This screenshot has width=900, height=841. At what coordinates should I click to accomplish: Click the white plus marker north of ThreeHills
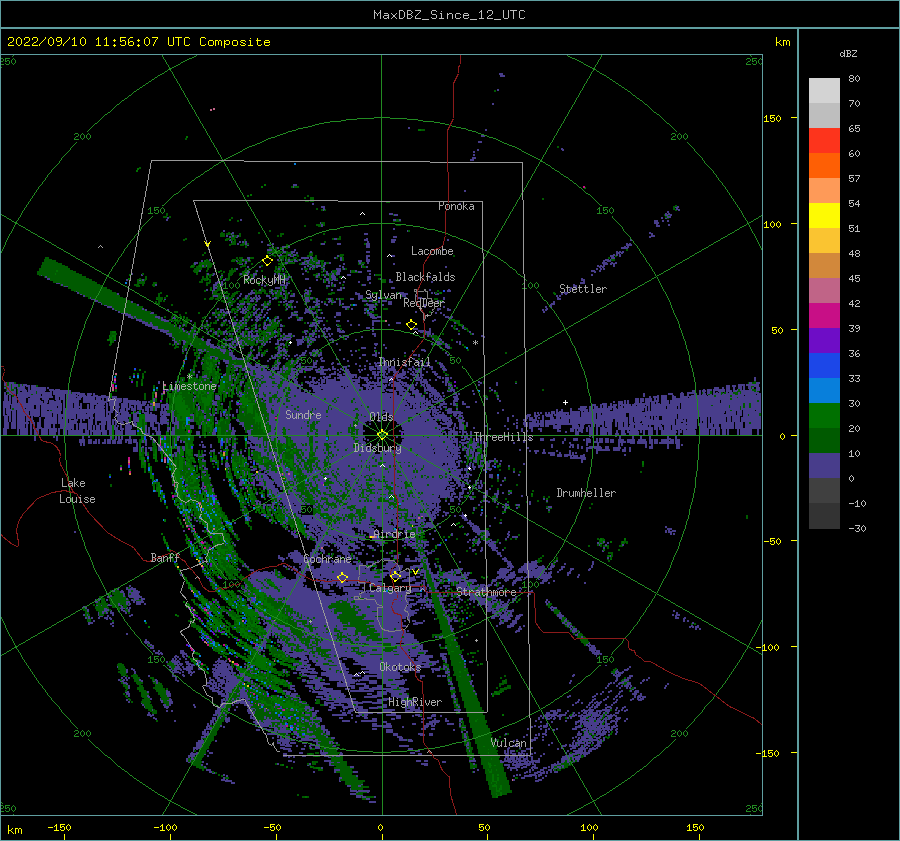[x=565, y=402]
